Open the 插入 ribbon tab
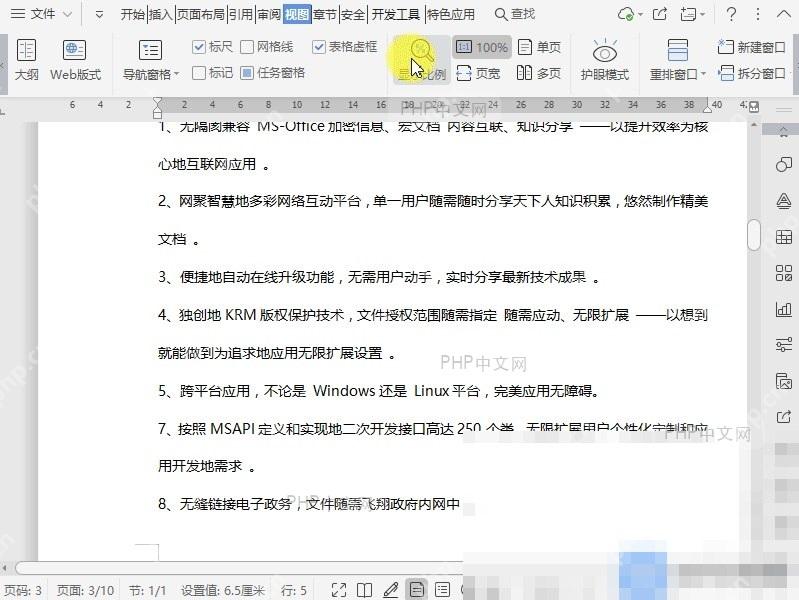Viewport: 799px width, 600px height. 161,15
